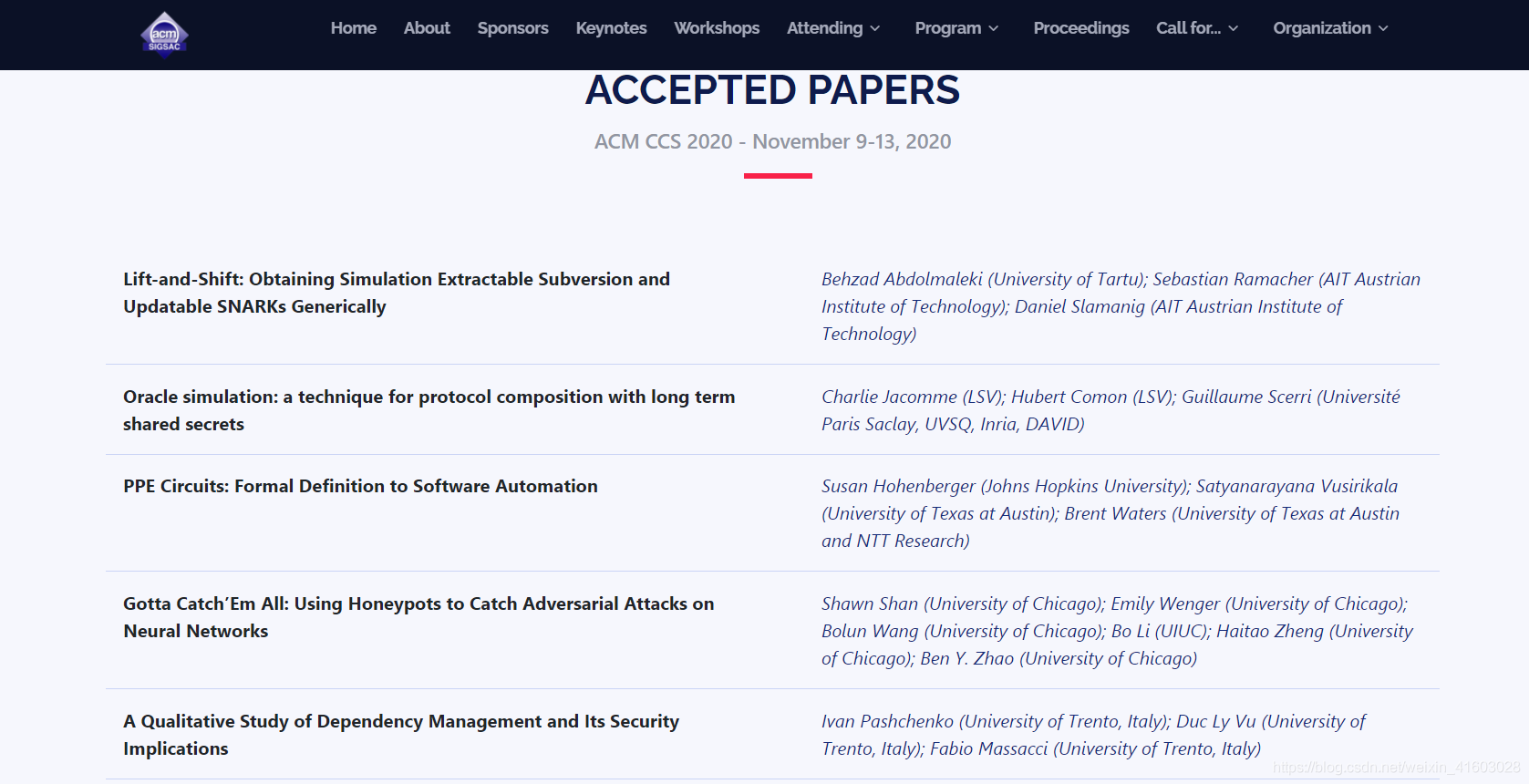Viewport: 1529px width, 784px height.
Task: Click the Ivan Pashchenko authors entry
Action: [x=1093, y=735]
